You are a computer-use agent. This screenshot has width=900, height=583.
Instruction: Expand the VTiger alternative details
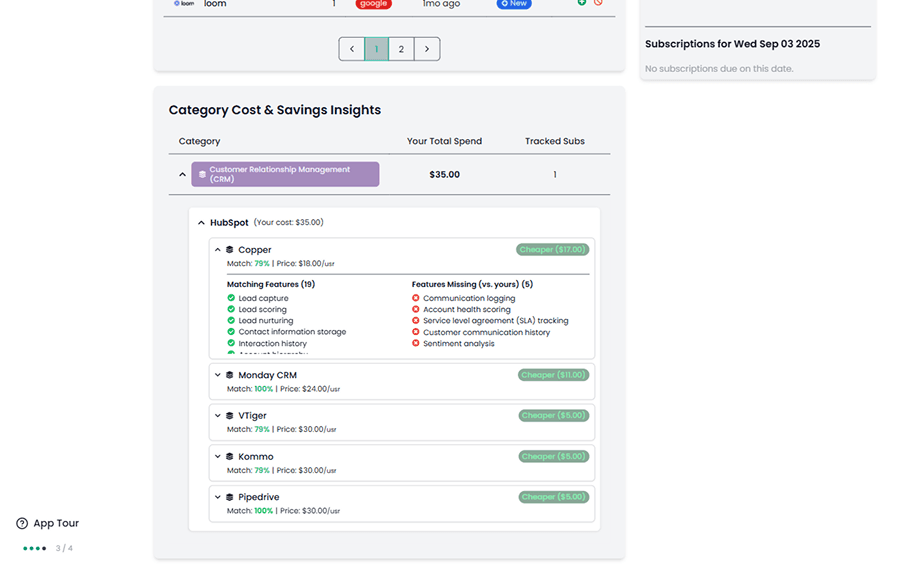218,416
